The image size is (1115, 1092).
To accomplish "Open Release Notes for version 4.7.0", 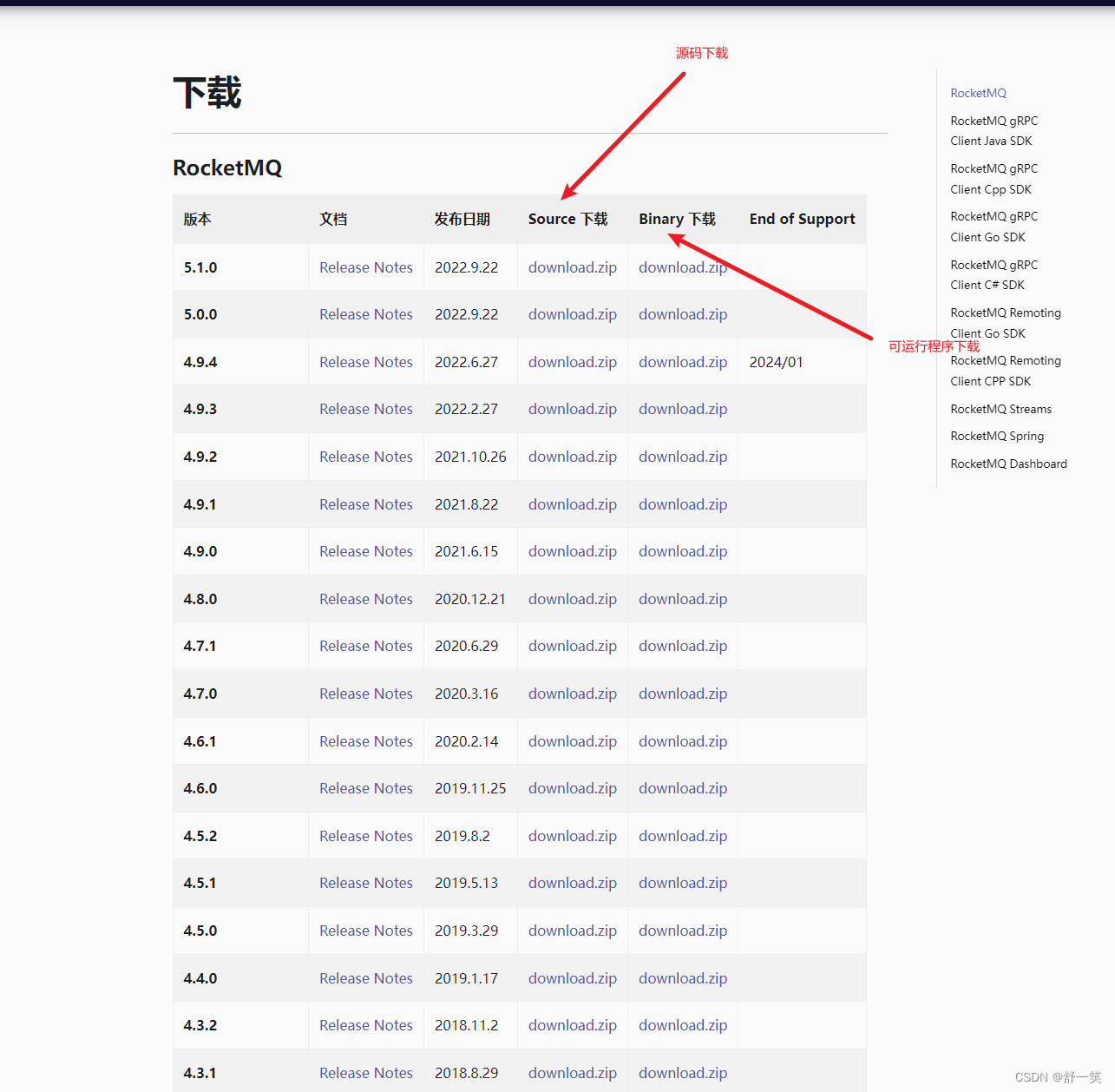I will [365, 694].
